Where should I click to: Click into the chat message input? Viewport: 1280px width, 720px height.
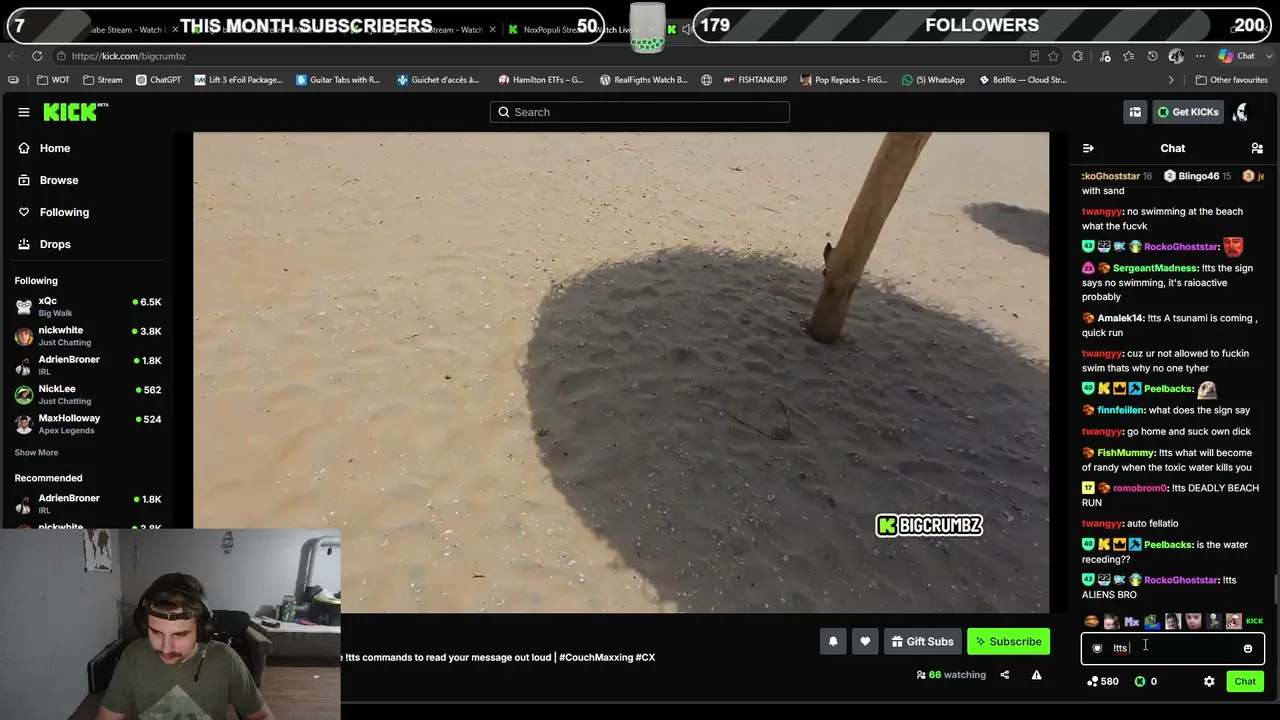pos(1172,648)
